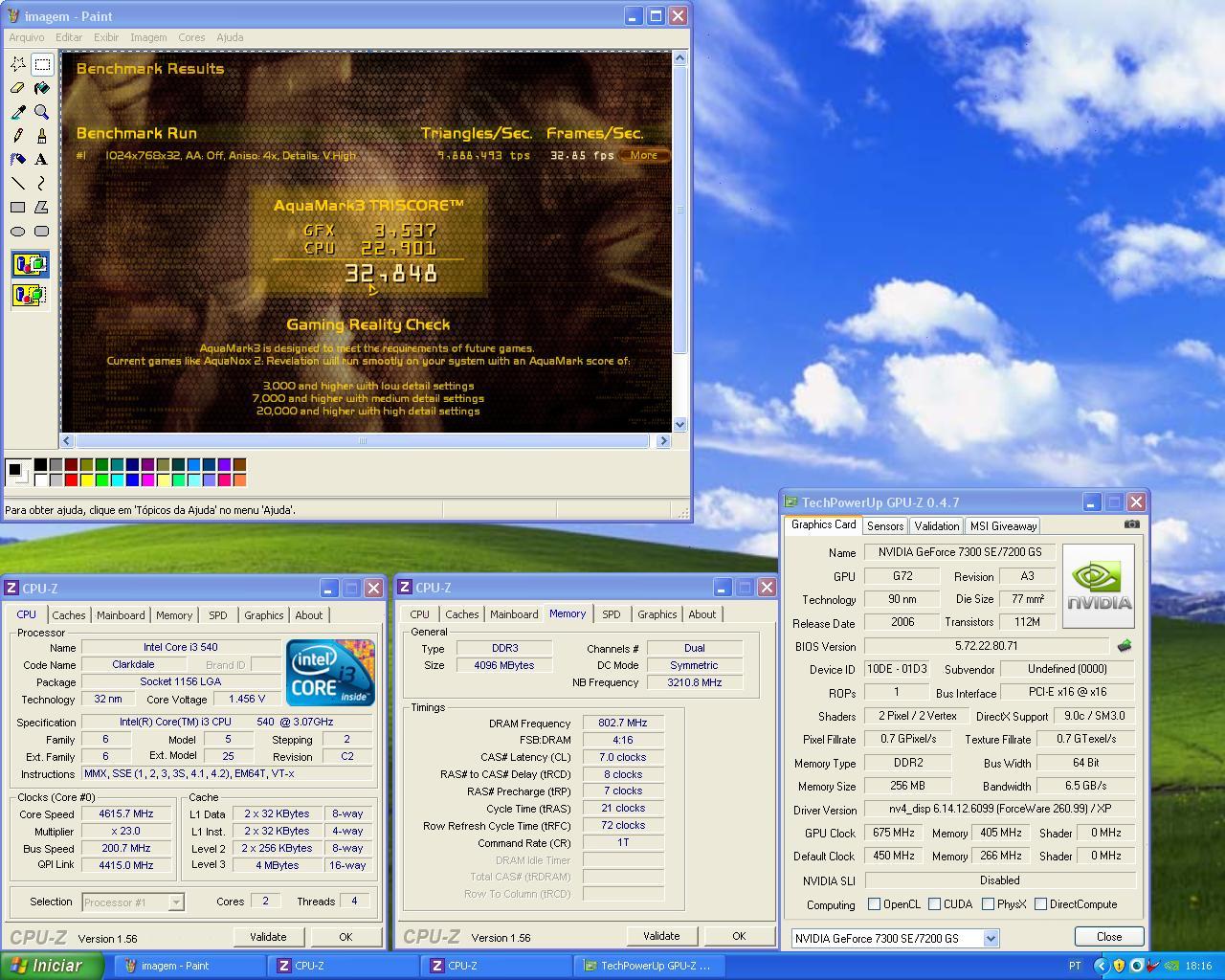Click the NVIDIA tray icon

(1170, 966)
